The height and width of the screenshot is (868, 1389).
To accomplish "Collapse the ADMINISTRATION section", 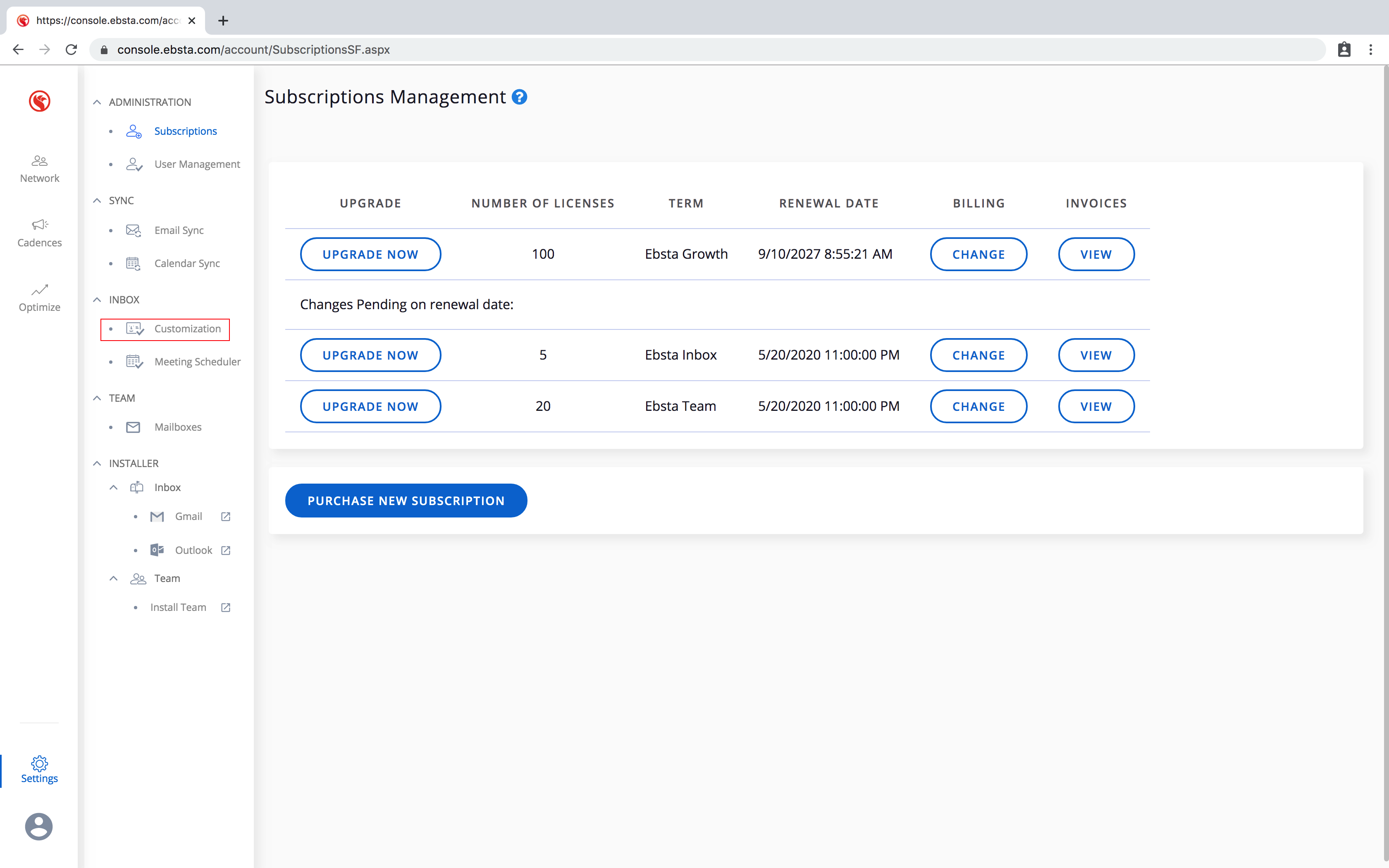I will [97, 102].
